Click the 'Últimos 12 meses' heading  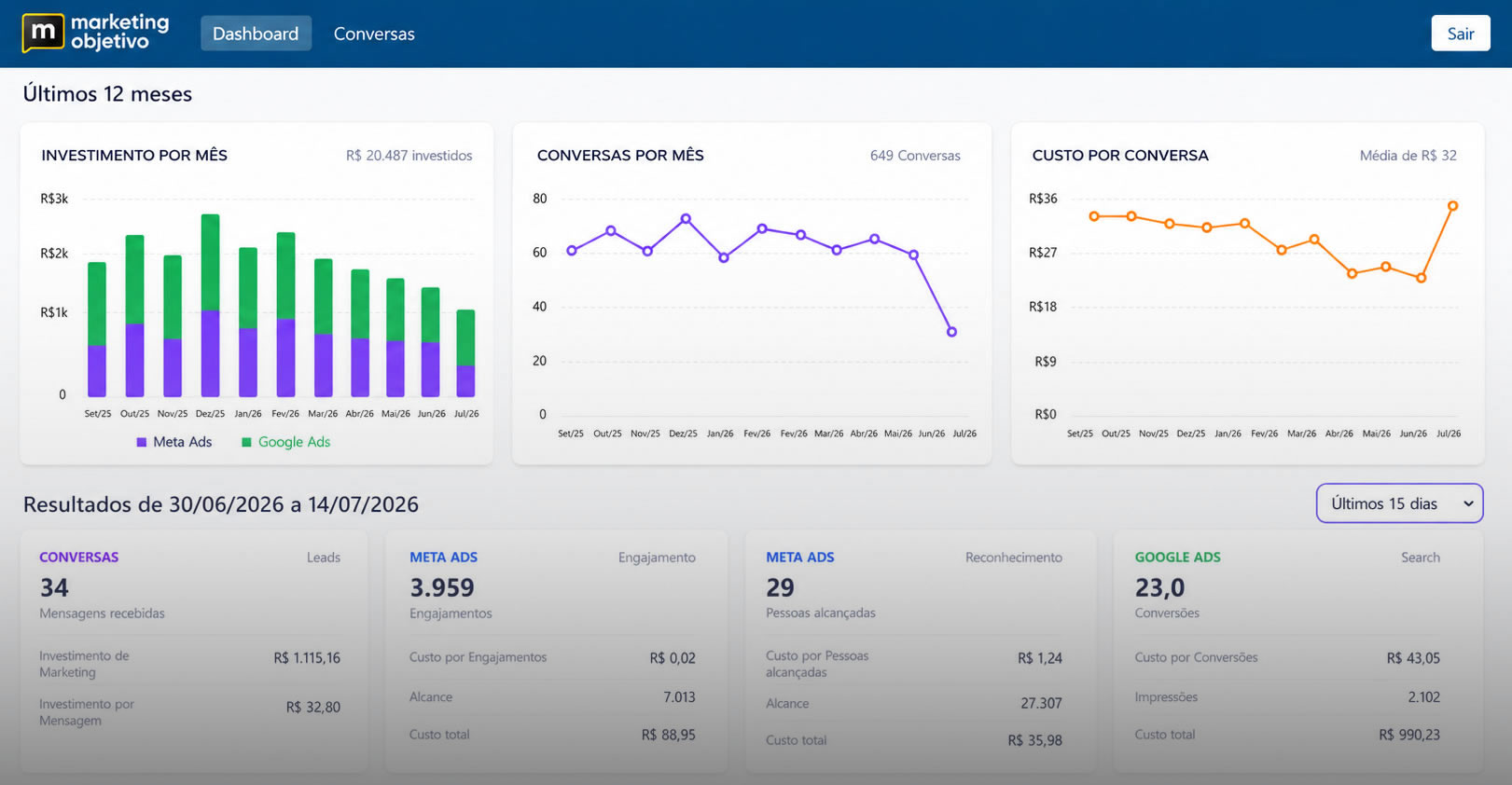click(x=107, y=94)
